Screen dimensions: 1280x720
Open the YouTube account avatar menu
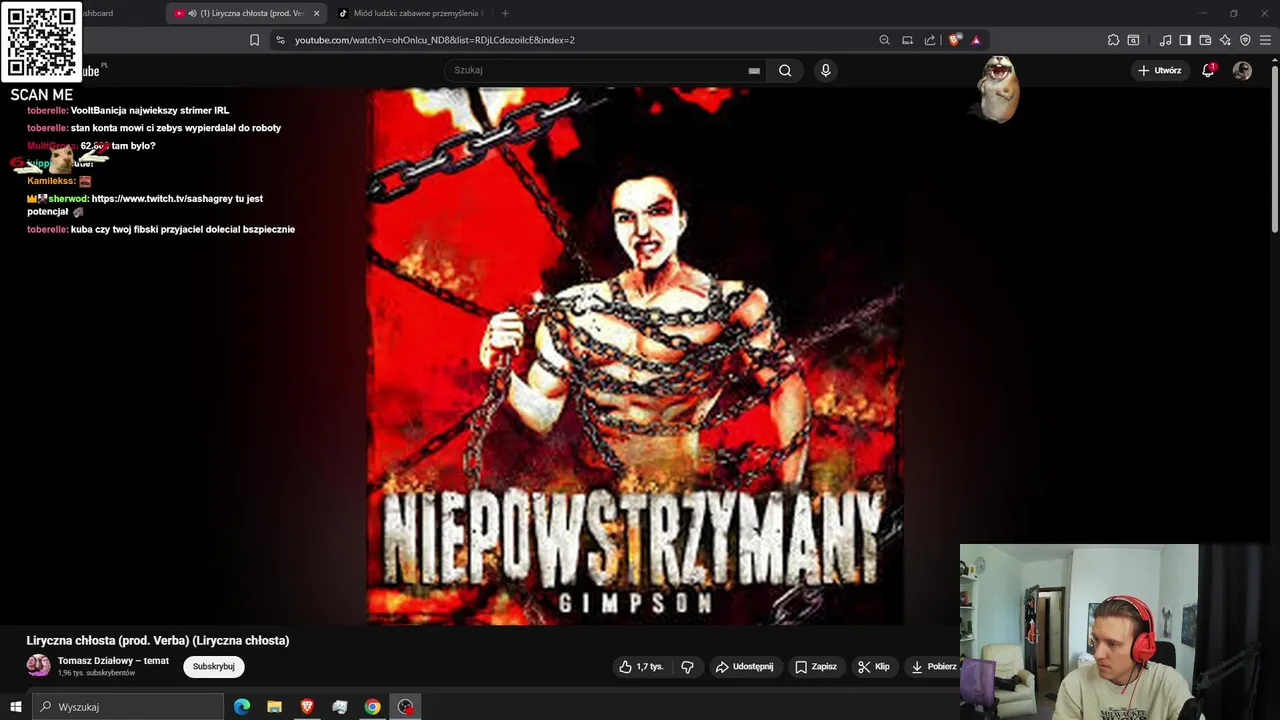[x=1242, y=70]
